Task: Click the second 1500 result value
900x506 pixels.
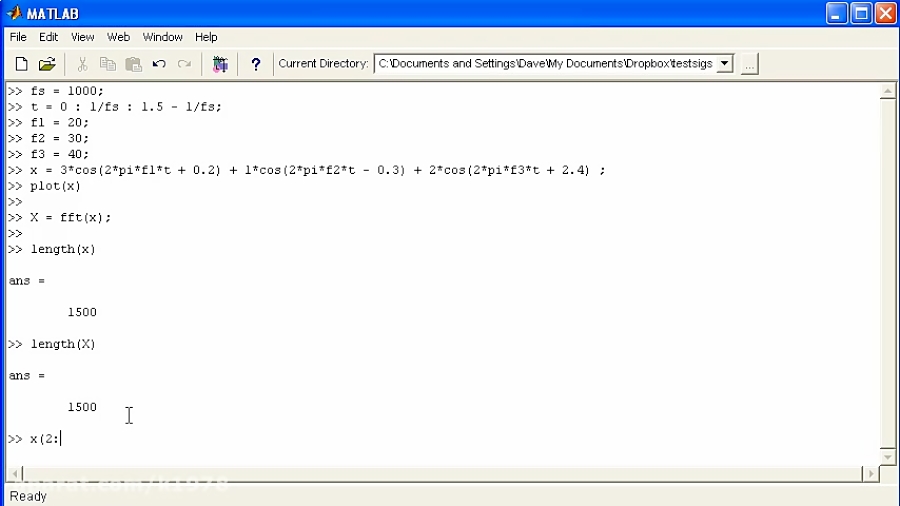Action: point(82,407)
